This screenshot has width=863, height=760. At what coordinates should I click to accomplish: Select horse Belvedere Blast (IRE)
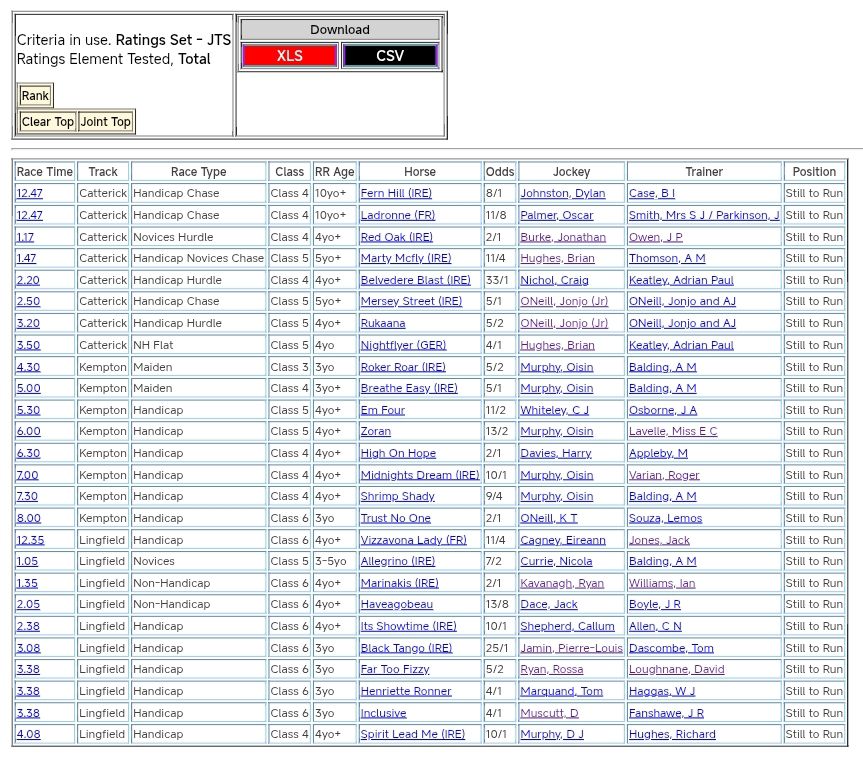[x=414, y=281]
